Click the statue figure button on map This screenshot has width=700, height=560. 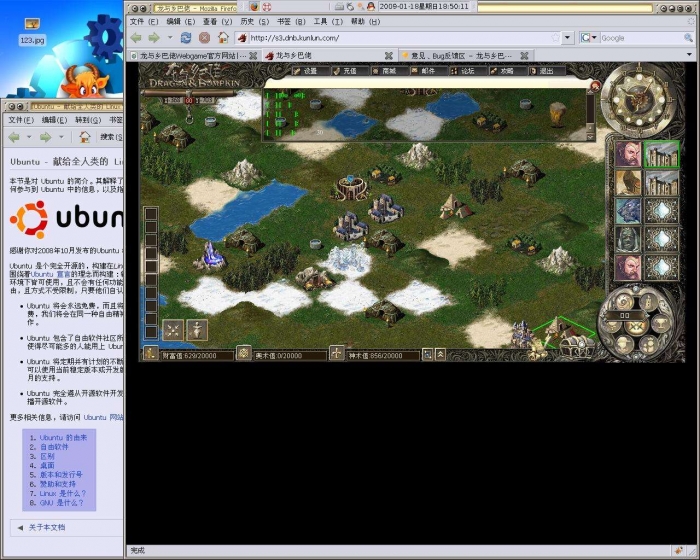click(x=197, y=330)
